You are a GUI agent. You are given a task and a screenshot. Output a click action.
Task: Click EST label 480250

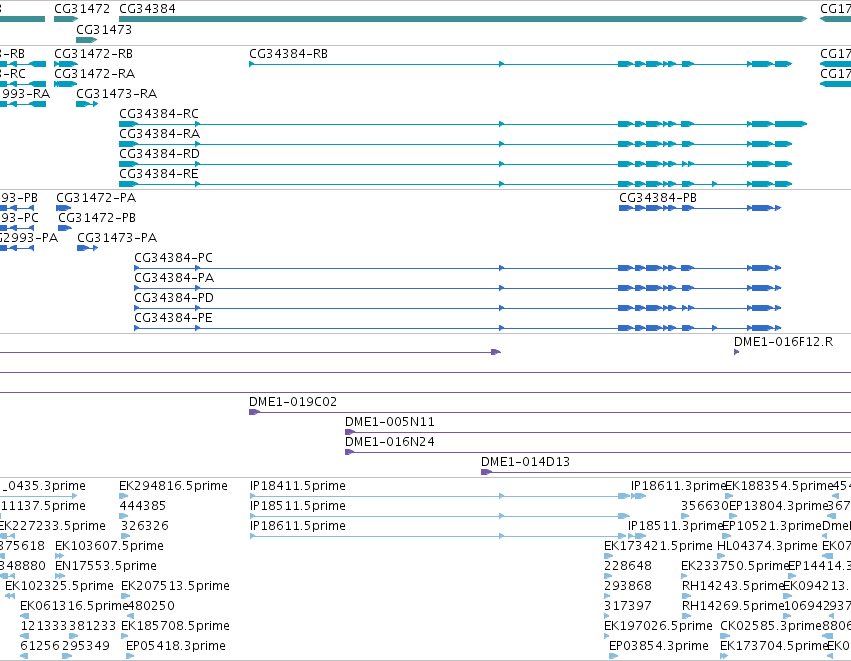coord(151,606)
